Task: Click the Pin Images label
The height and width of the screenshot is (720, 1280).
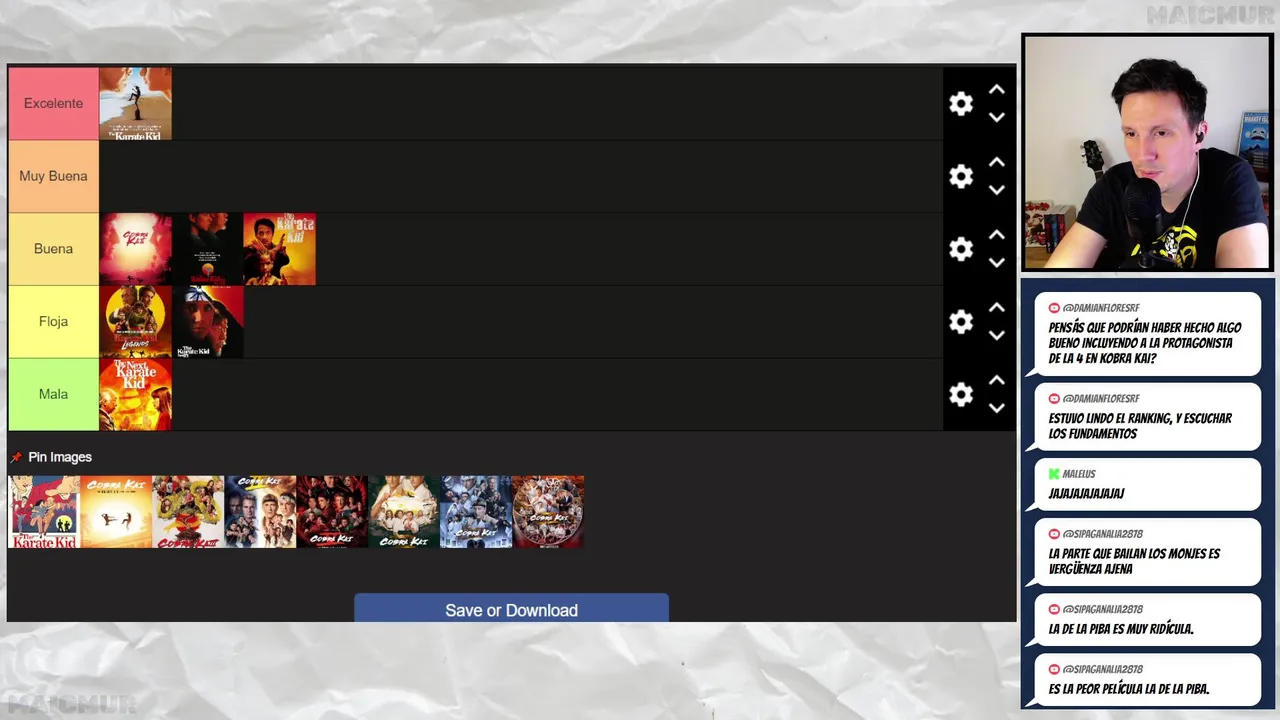Action: [x=60, y=457]
